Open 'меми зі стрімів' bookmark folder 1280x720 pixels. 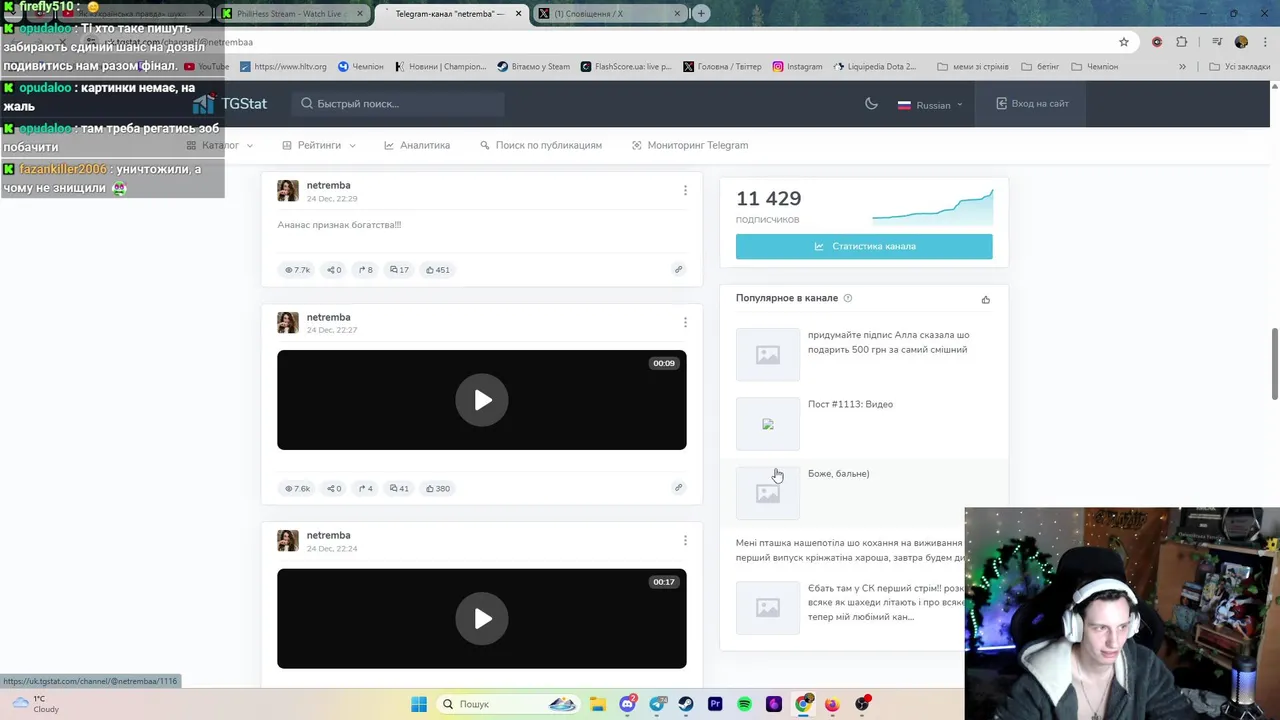point(973,67)
